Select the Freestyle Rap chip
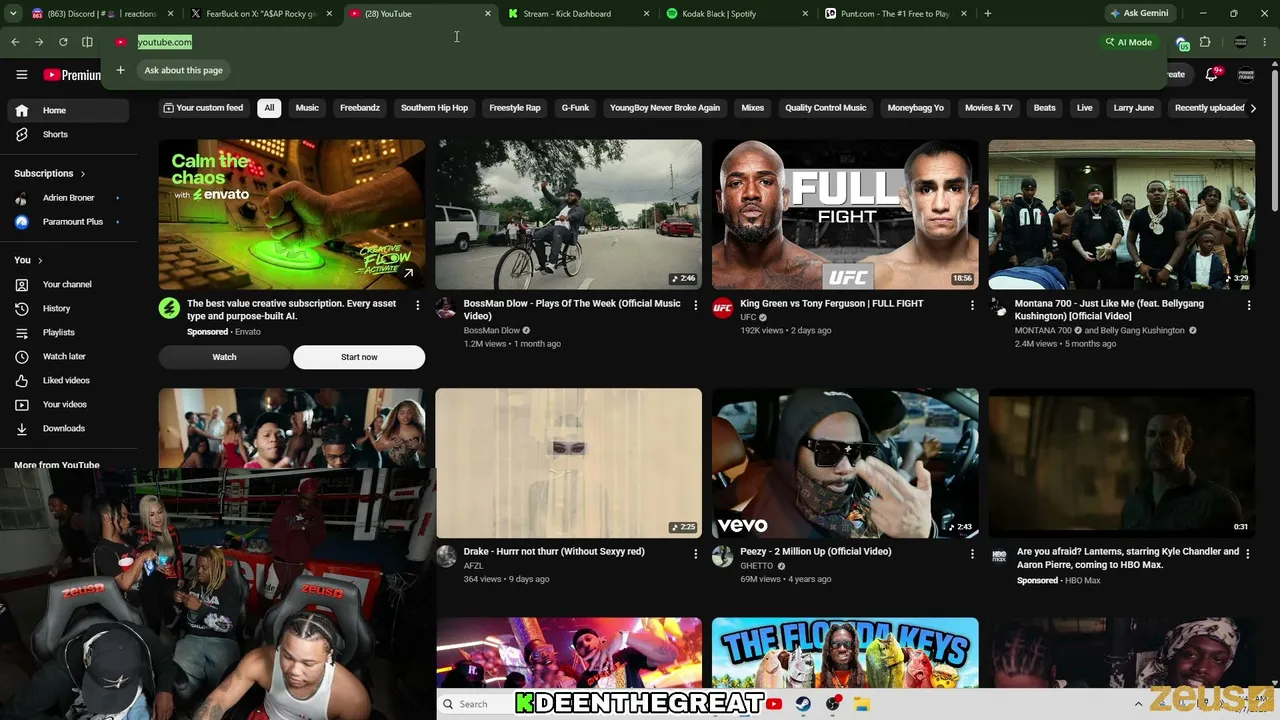This screenshot has width=1280, height=720. 515,108
